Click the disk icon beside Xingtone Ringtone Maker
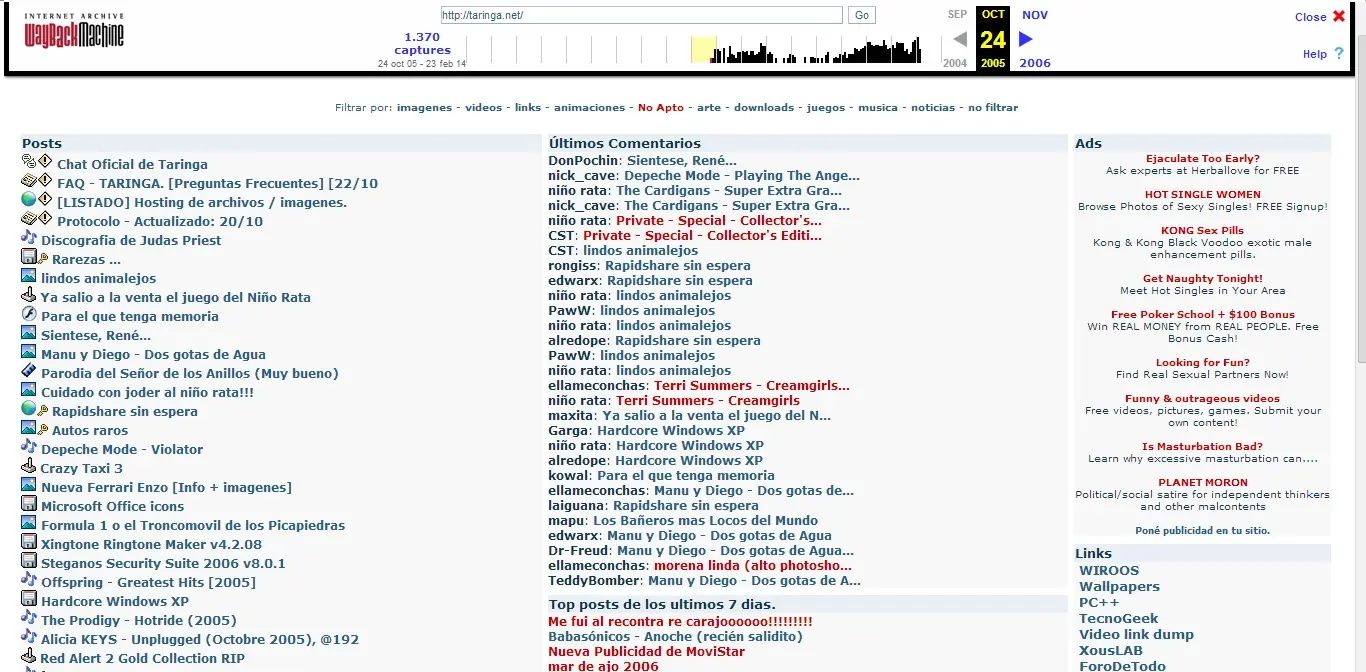This screenshot has width=1366, height=672. pyautogui.click(x=29, y=542)
